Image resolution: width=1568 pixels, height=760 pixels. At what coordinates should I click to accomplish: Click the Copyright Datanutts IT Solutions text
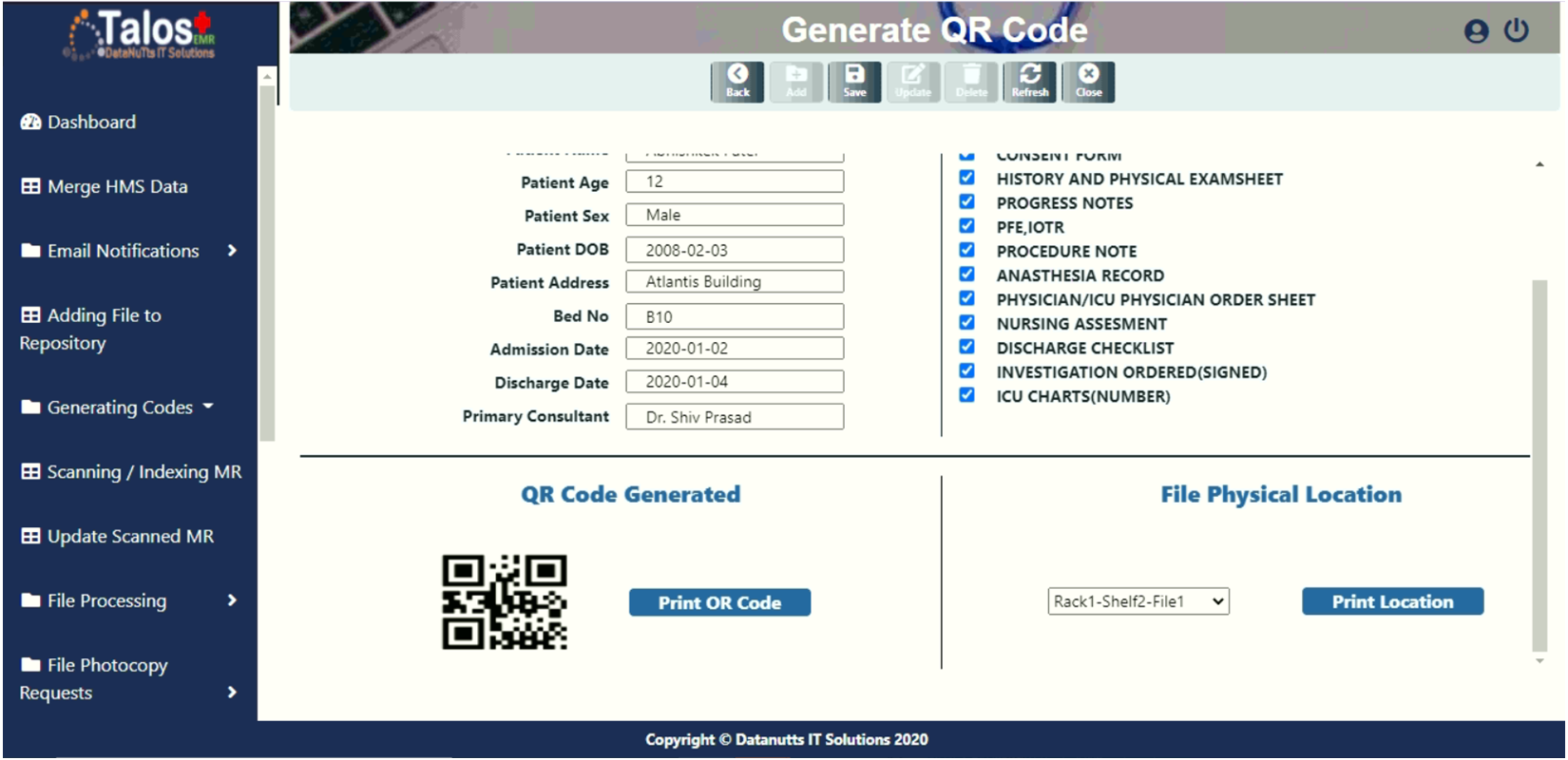pos(787,739)
